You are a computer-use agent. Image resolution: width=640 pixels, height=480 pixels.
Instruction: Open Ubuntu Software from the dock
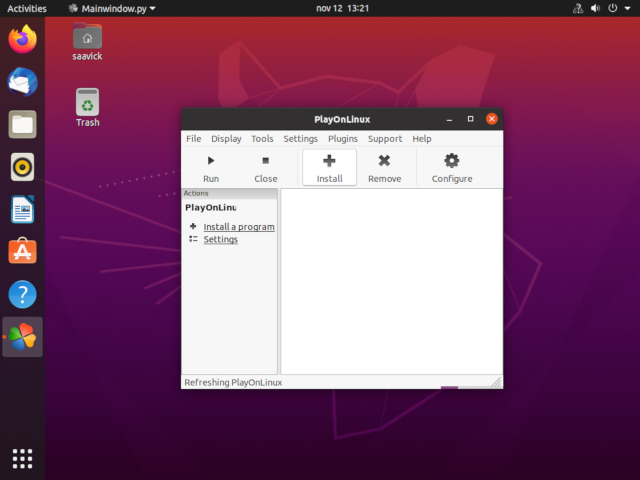[x=22, y=251]
